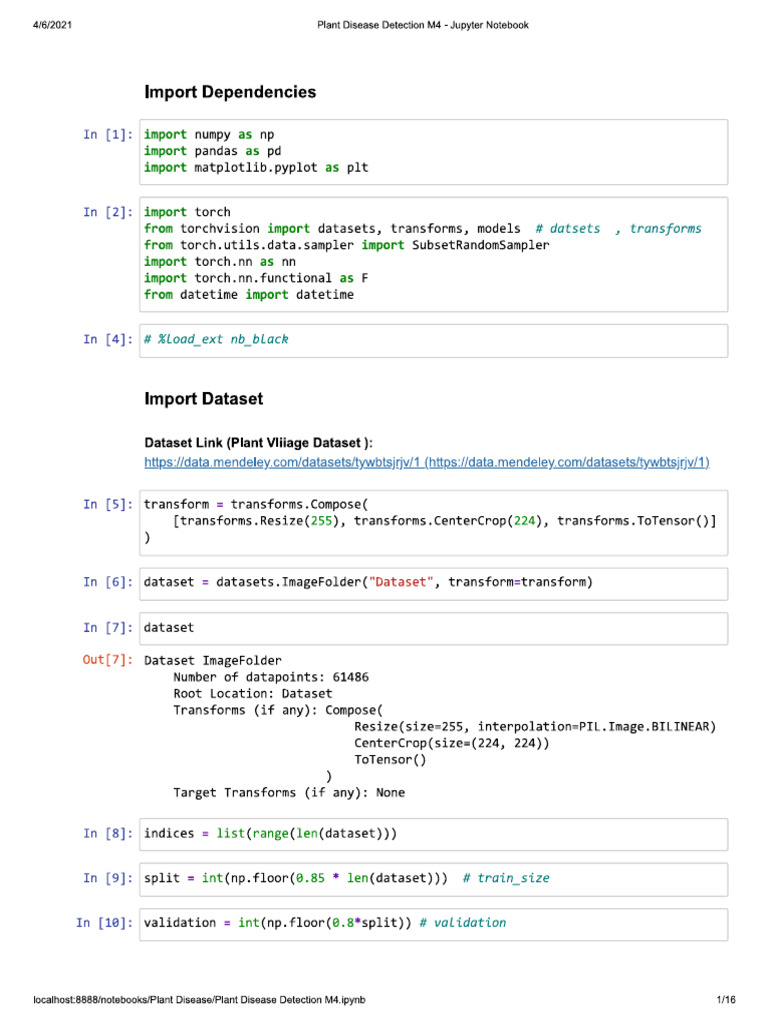
Task: Click the Import Dataset heading
Action: (x=204, y=399)
